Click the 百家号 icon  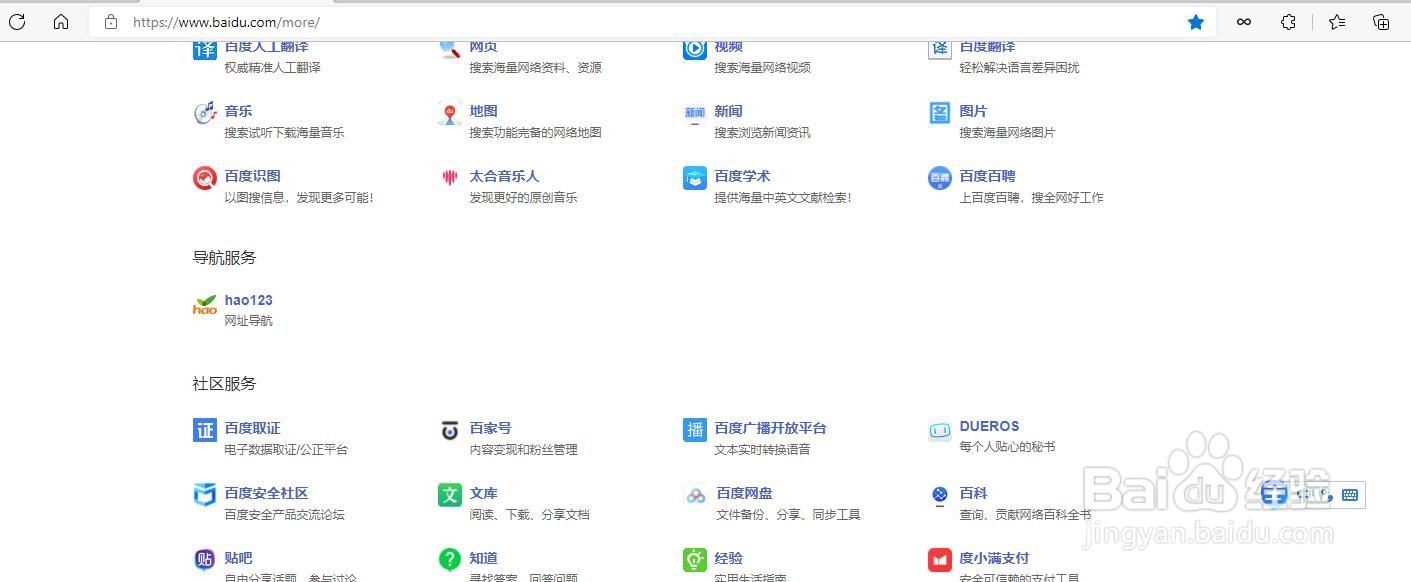pyautogui.click(x=450, y=430)
